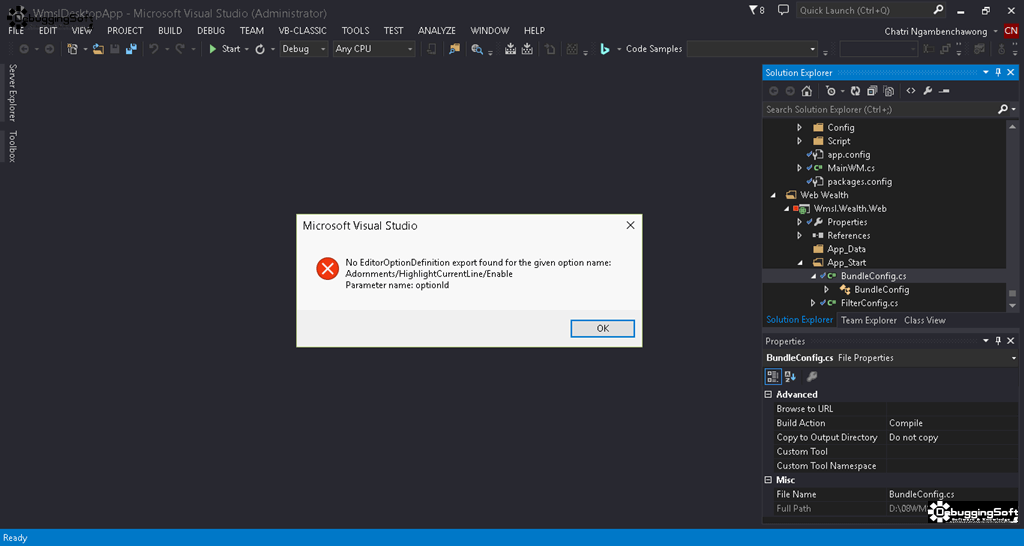Click the Pending Changes Filter icon

click(831, 91)
